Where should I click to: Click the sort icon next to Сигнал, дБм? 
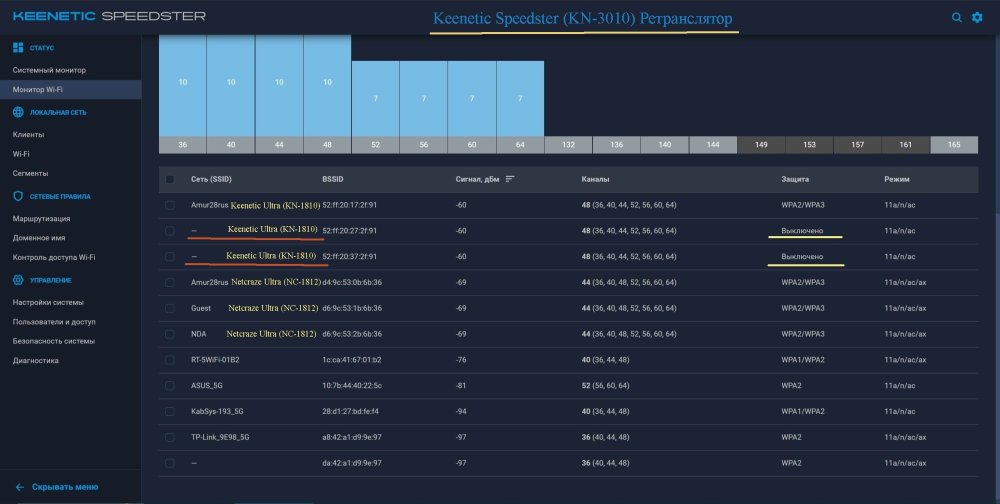tap(510, 179)
